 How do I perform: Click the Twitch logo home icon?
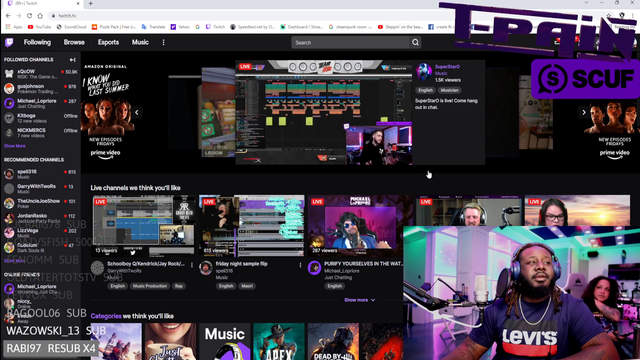point(9,42)
